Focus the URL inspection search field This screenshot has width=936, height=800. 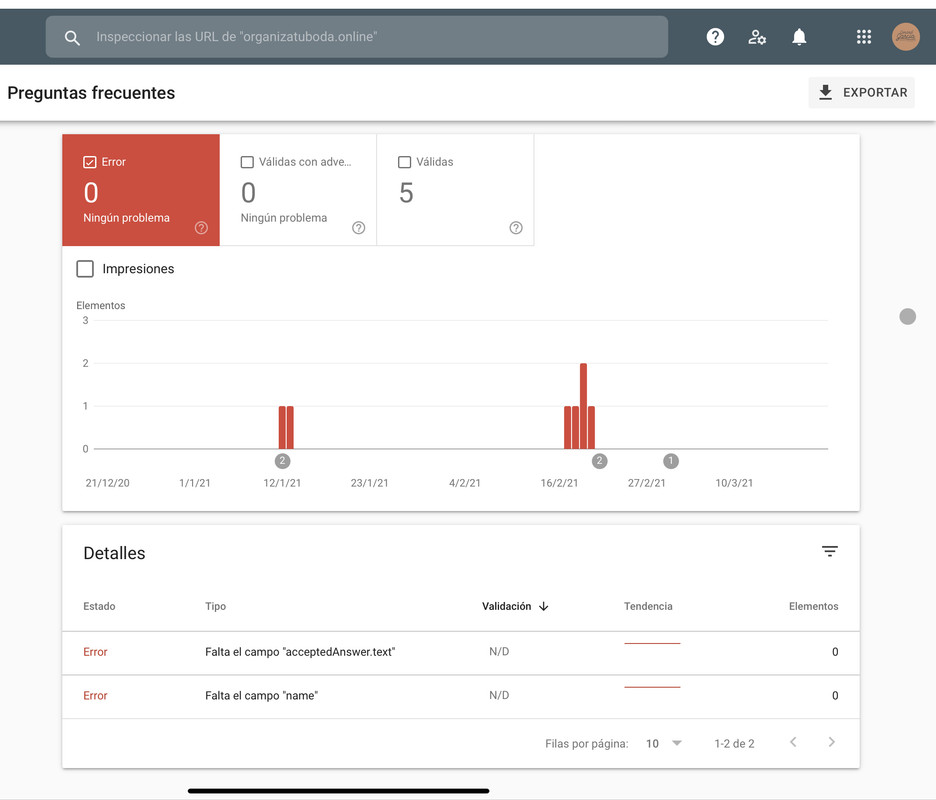[x=356, y=37]
